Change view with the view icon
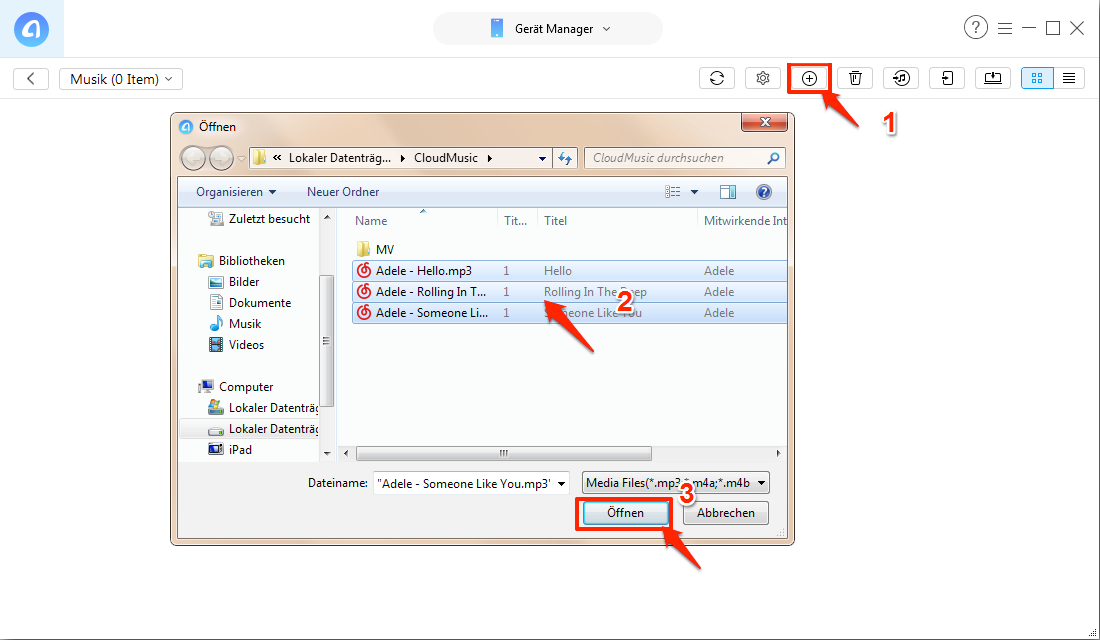The image size is (1100, 640). 673,192
